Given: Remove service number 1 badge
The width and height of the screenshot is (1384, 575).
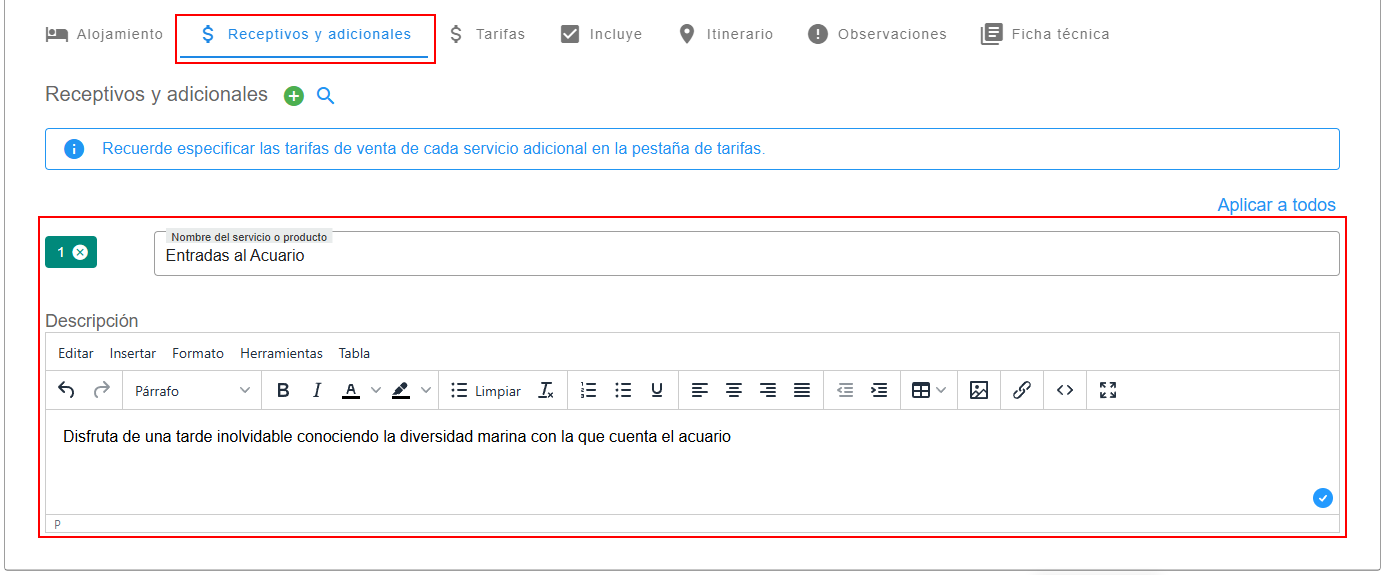Looking at the screenshot, I should [80, 252].
